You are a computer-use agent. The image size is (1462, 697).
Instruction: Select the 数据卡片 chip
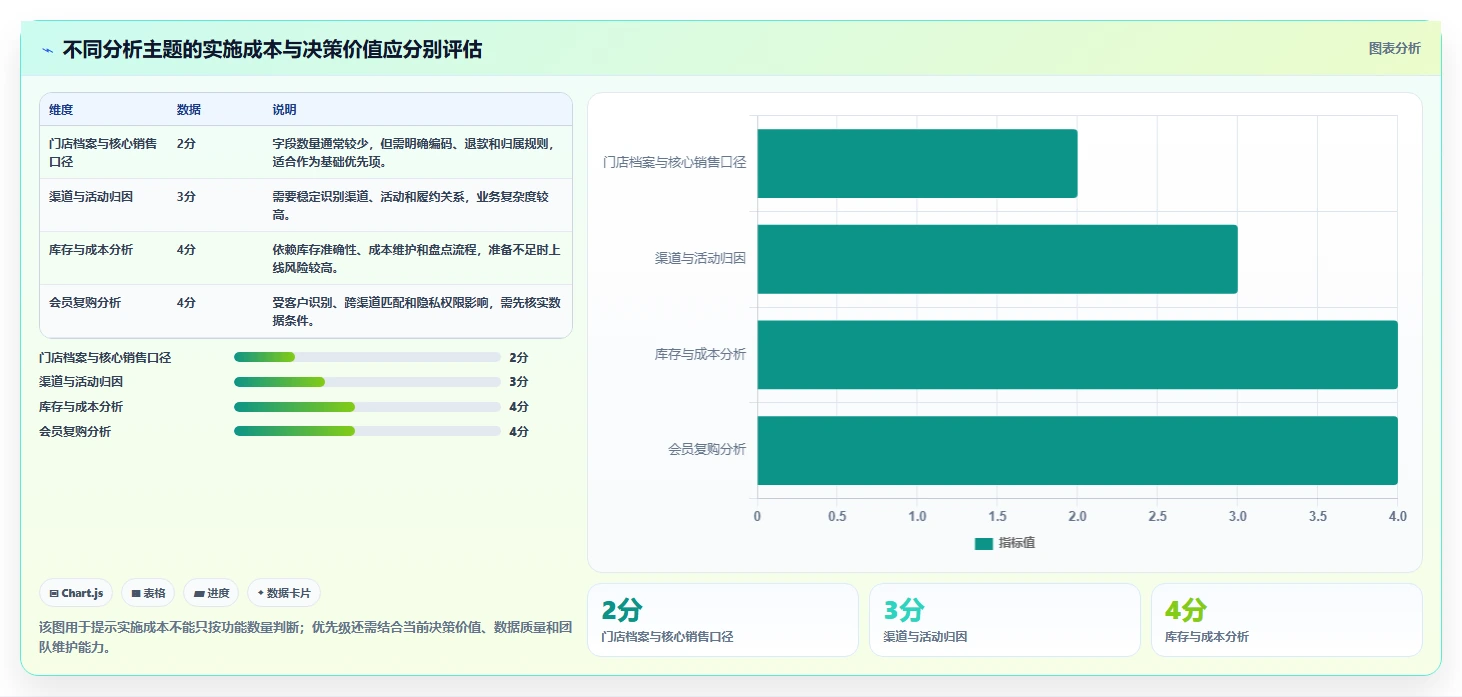pos(284,593)
